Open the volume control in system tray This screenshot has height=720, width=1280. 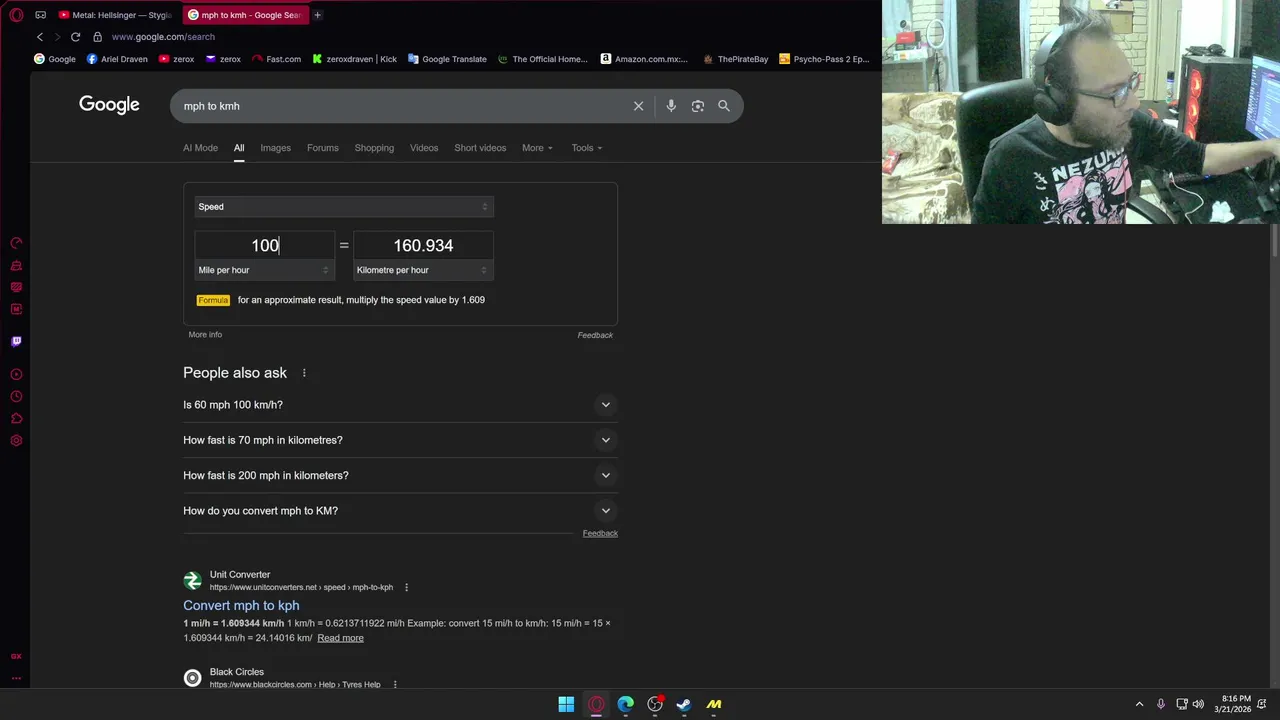tap(1198, 704)
